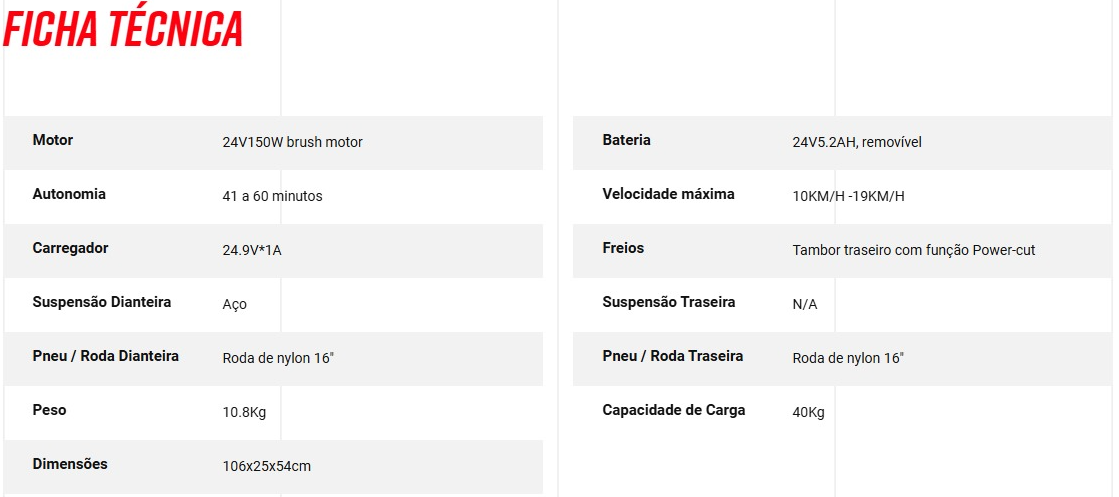Click the Freios label
The height and width of the screenshot is (497, 1119).
coord(623,248)
